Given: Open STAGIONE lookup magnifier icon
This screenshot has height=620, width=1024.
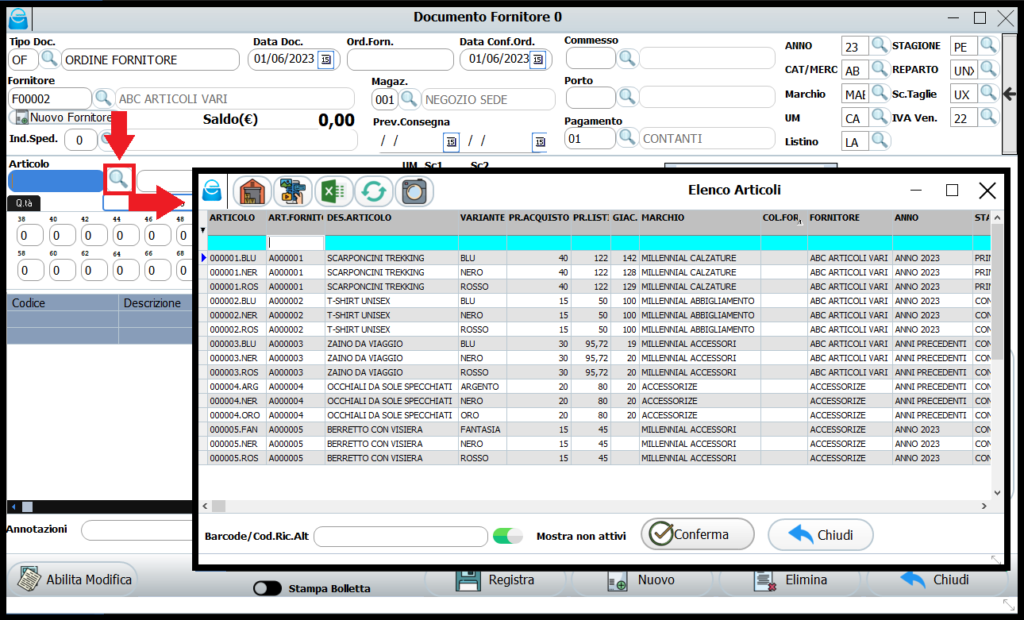Looking at the screenshot, I should click(988, 46).
